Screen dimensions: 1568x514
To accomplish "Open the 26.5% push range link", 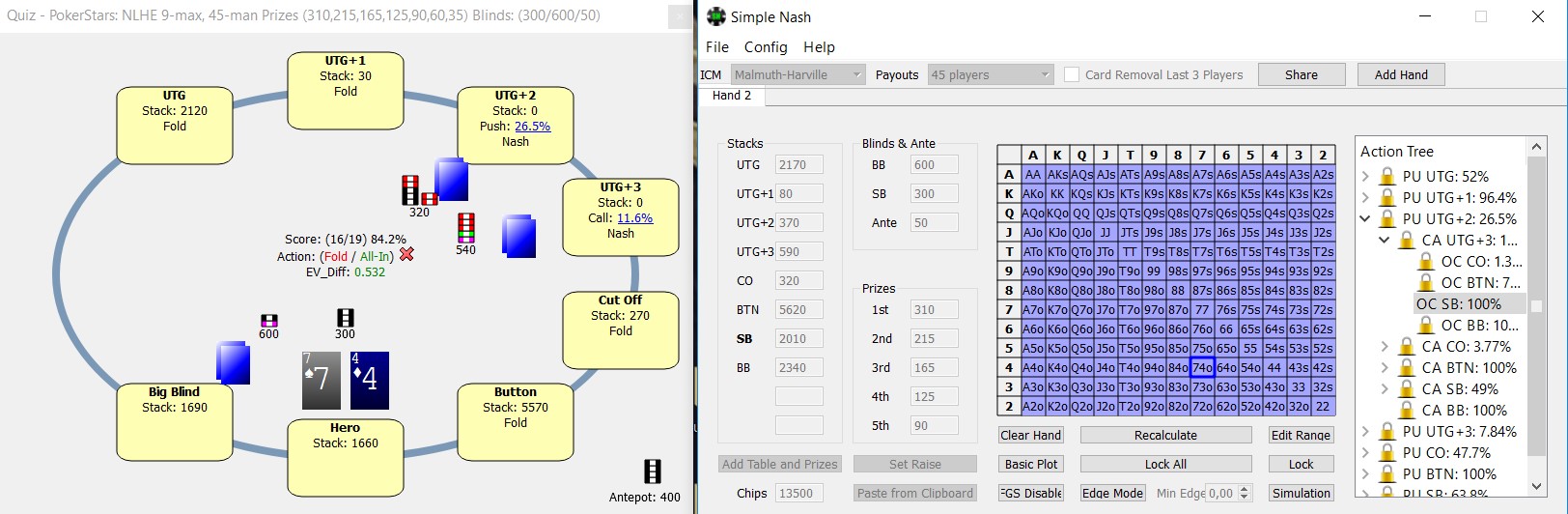I will coord(532,126).
